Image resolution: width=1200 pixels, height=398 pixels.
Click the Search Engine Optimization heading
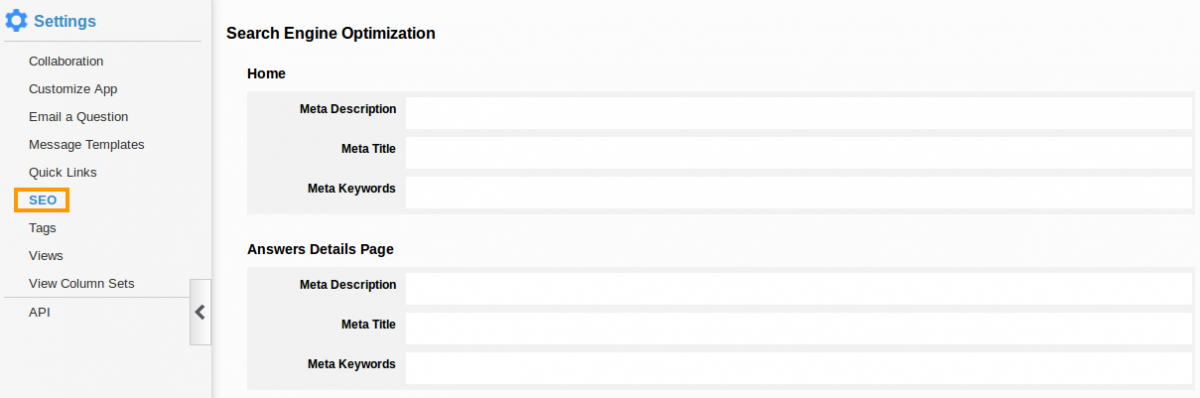331,33
